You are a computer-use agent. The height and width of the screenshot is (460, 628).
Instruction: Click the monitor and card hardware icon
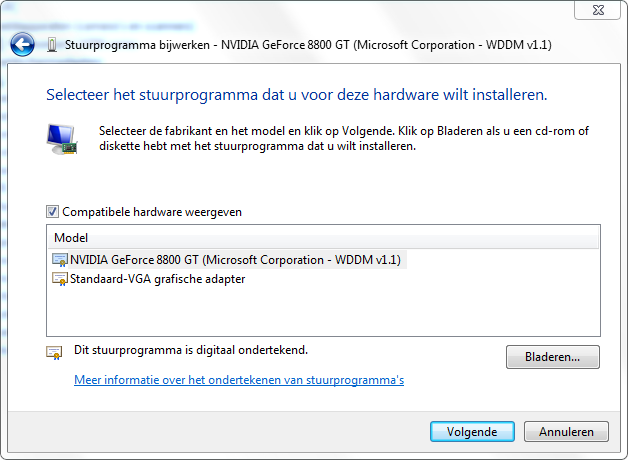tap(62, 139)
